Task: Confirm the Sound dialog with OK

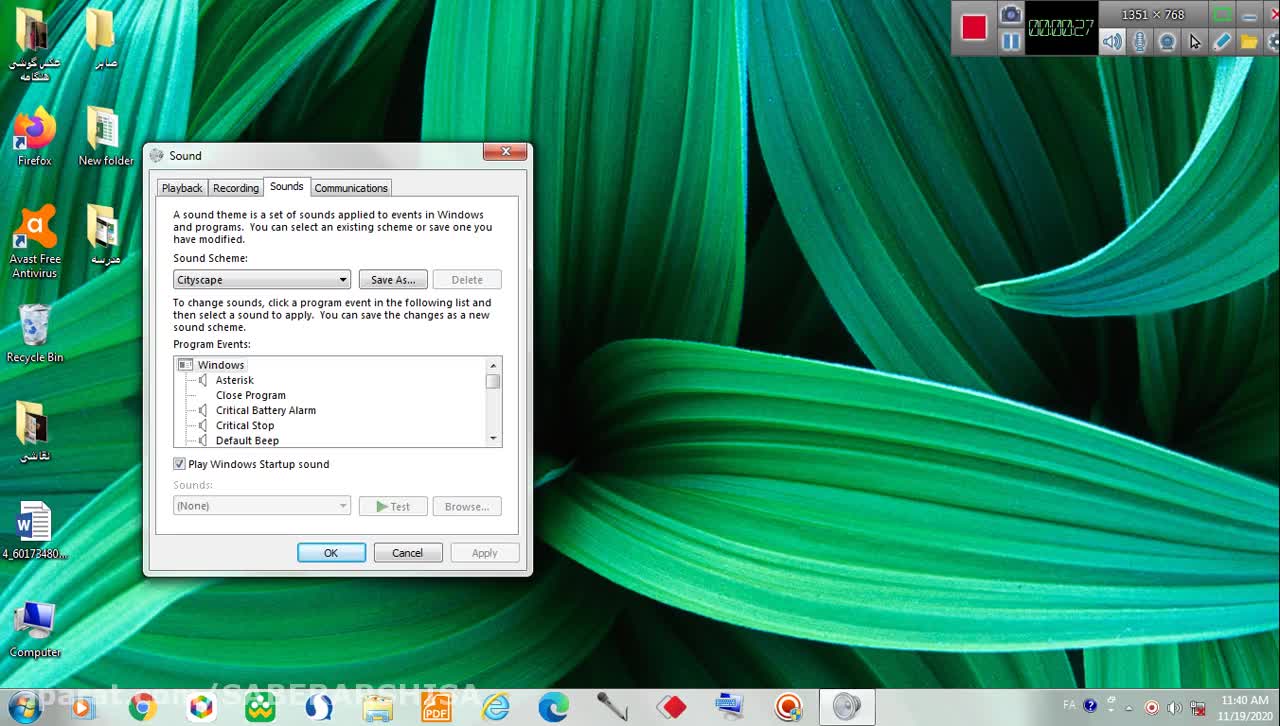Action: [x=331, y=553]
